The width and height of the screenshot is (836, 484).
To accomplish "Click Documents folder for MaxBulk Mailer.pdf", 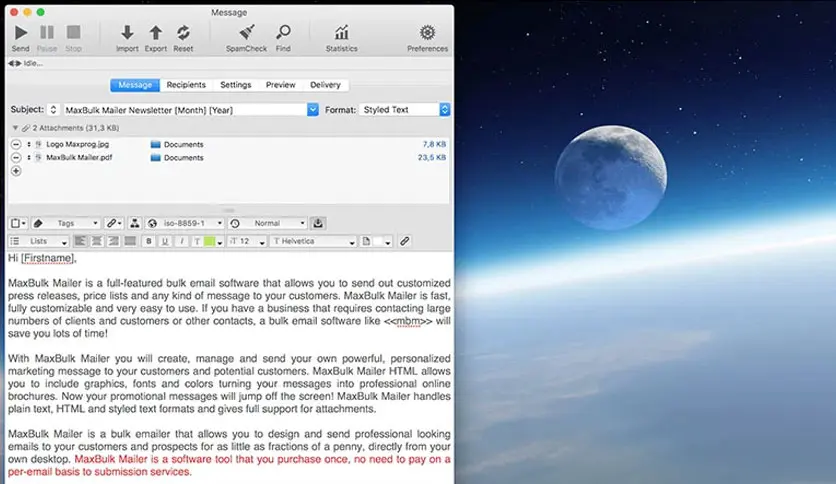I will pos(177,158).
